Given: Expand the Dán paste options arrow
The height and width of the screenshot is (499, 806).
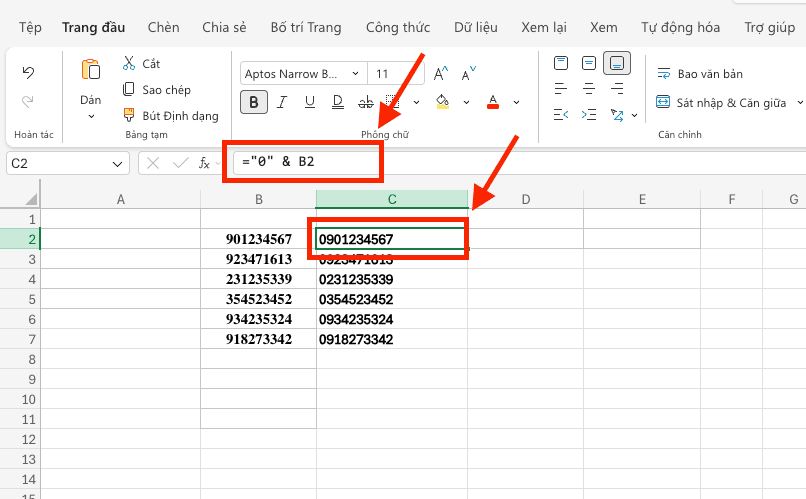Looking at the screenshot, I should click(91, 117).
